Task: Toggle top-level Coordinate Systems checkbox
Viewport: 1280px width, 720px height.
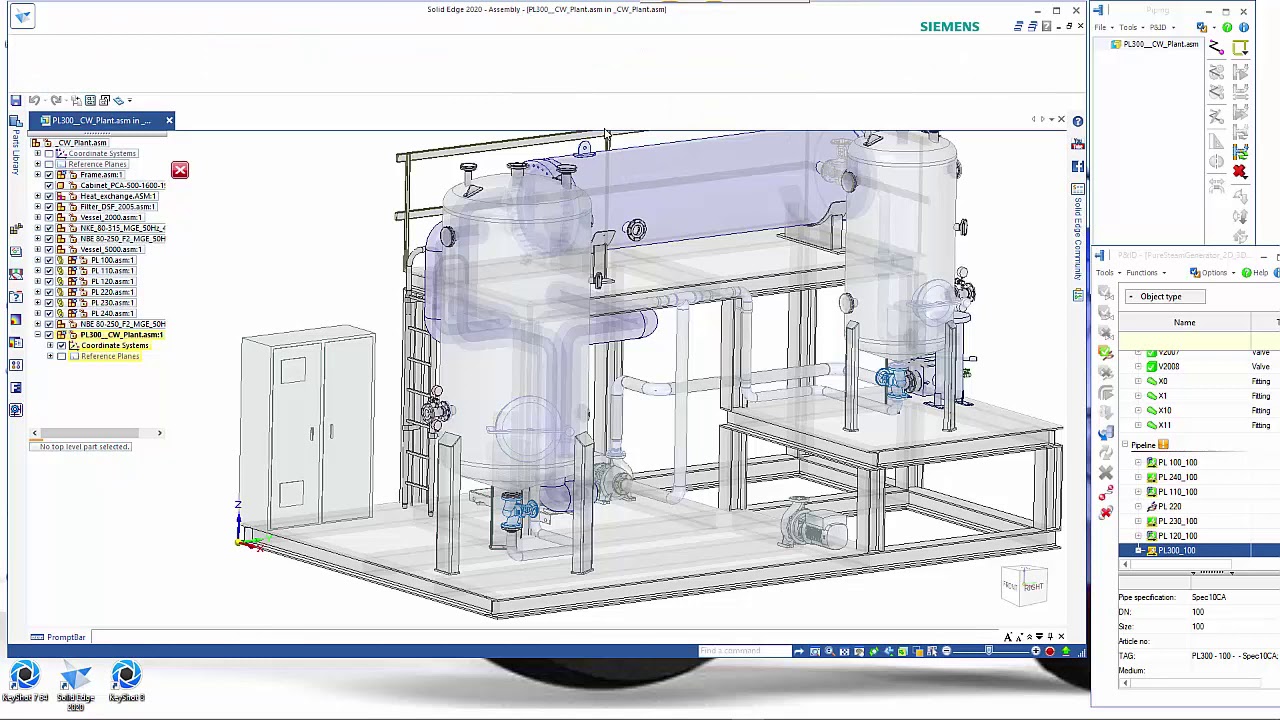Action: [x=49, y=153]
